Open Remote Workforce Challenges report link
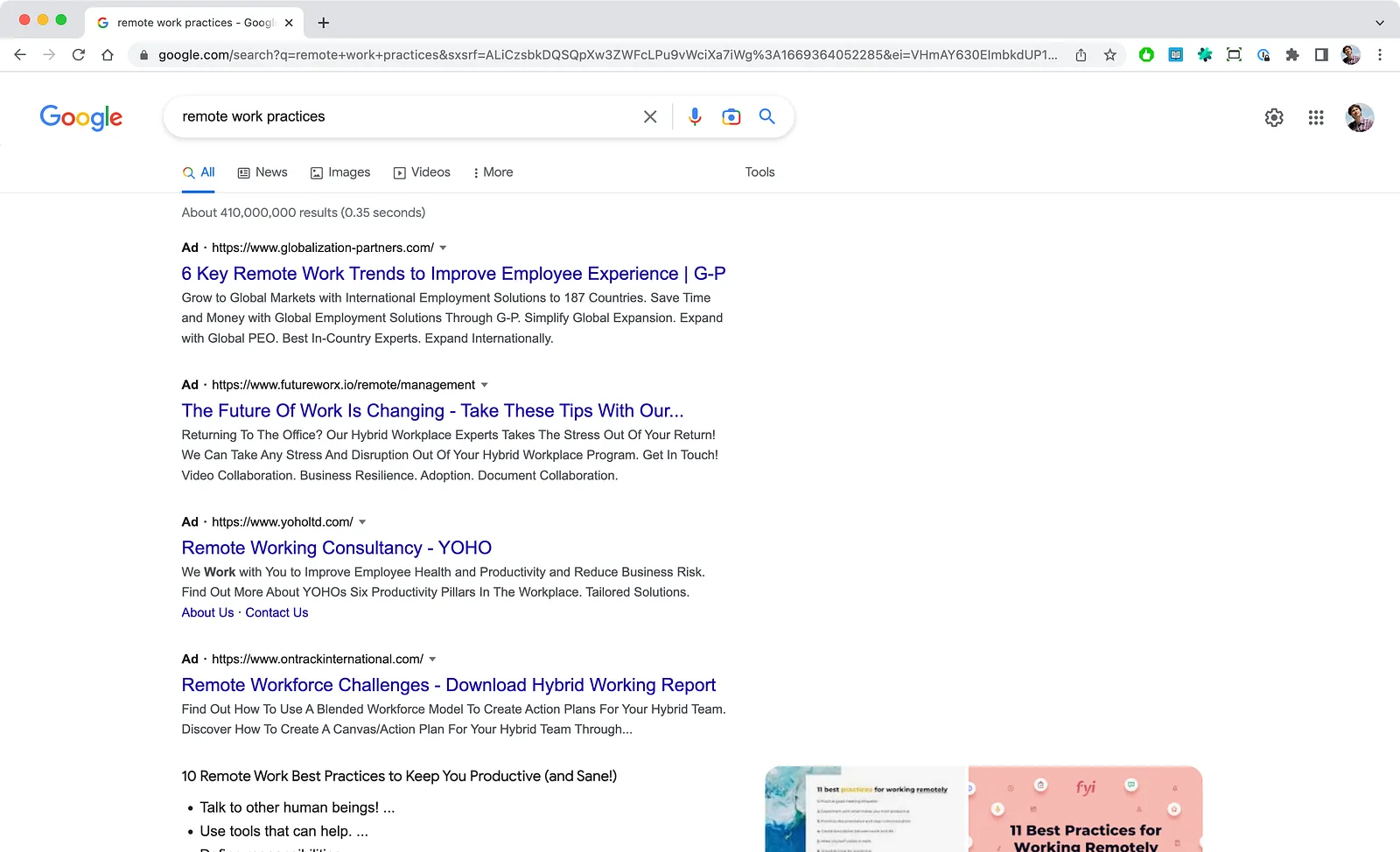Image resolution: width=1400 pixels, height=852 pixels. (x=449, y=686)
